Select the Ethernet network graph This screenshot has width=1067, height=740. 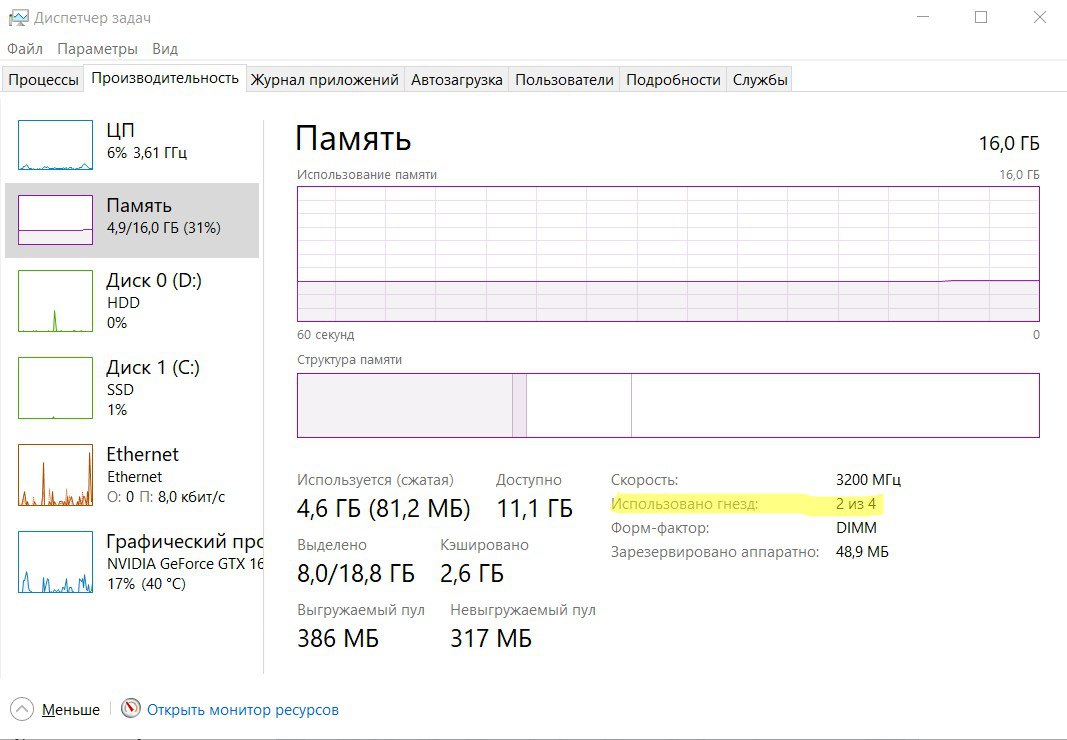[55, 475]
